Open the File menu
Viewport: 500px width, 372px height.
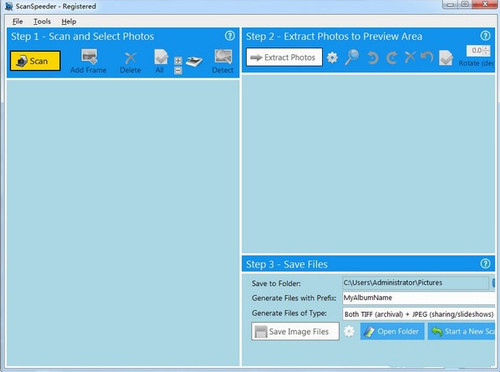[x=17, y=22]
